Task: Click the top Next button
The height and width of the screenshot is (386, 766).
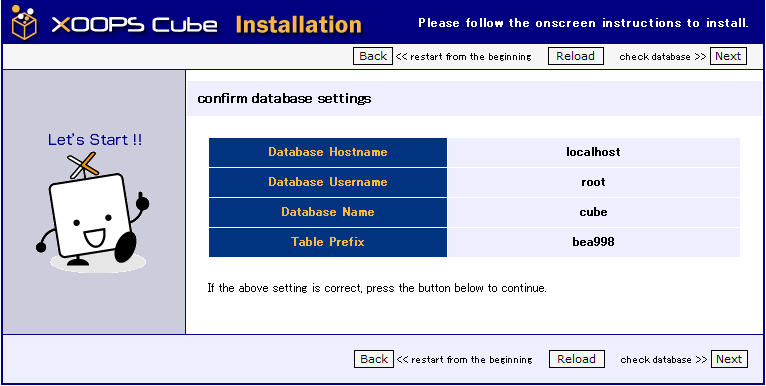Action: 728,56
